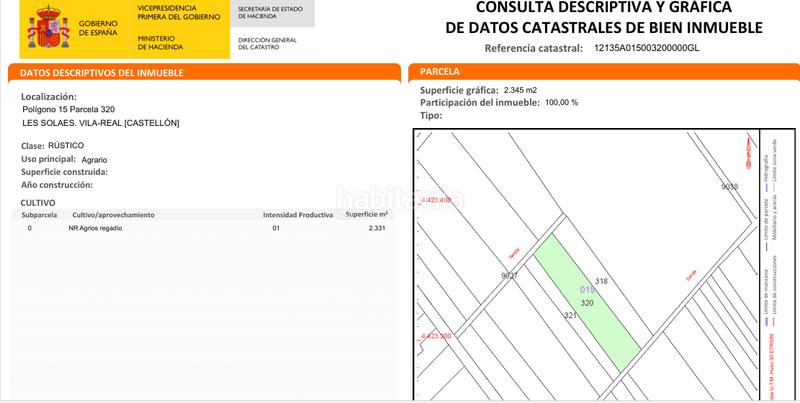
Task: Click the 'Localización:' label
Action: point(48,96)
